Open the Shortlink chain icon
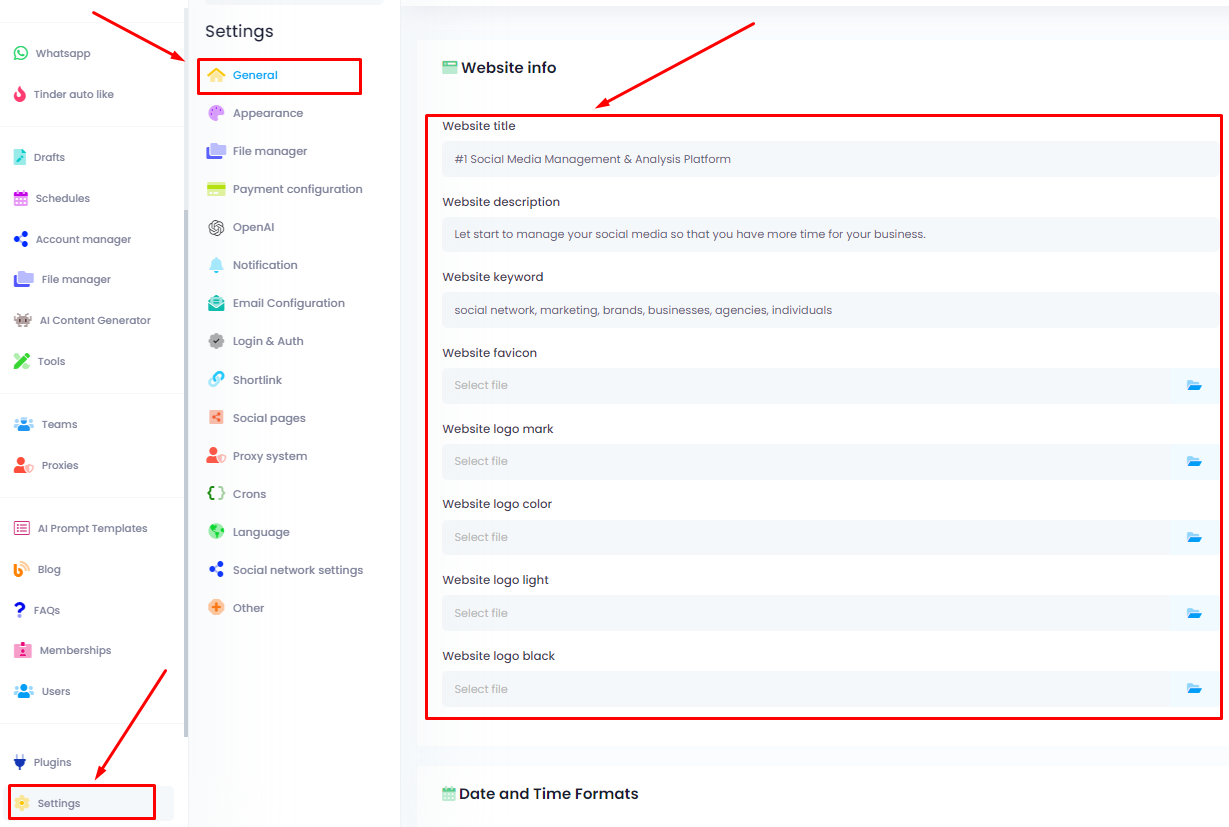The height and width of the screenshot is (827, 1229). pos(216,380)
